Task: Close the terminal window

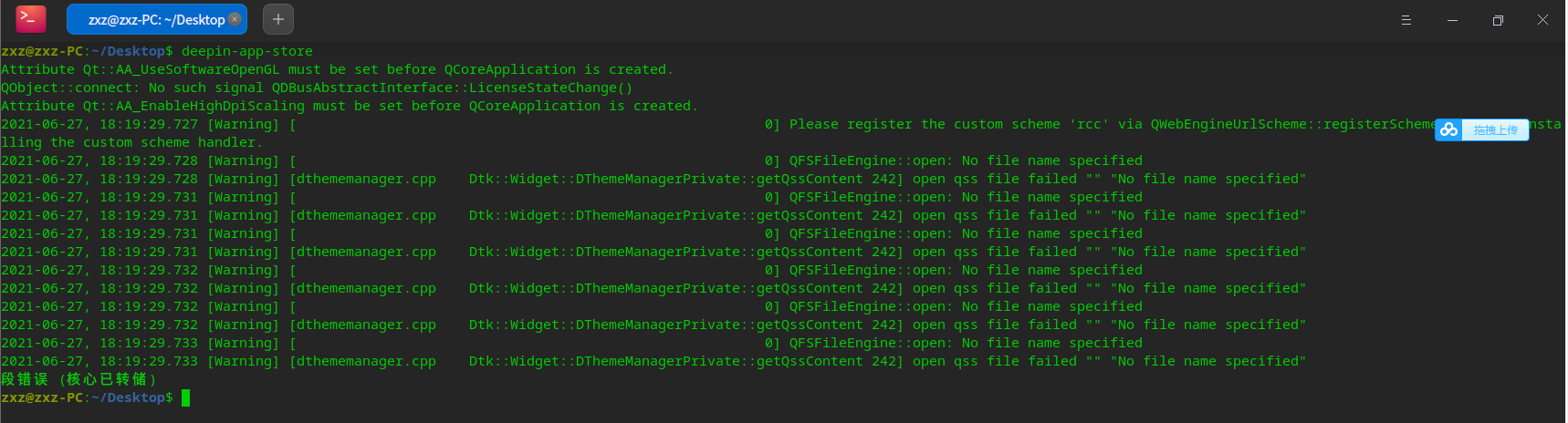Action: click(1542, 20)
